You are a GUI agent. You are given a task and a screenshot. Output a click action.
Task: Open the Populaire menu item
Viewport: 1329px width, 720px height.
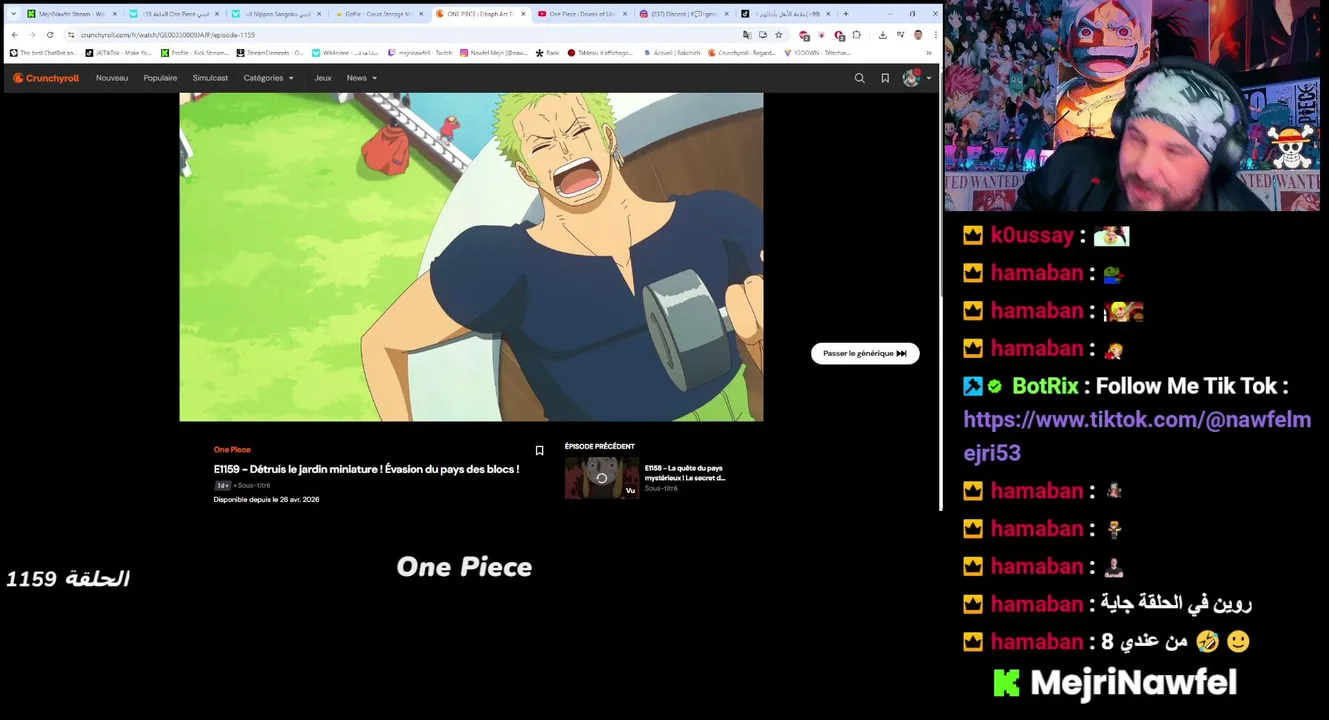tap(160, 78)
